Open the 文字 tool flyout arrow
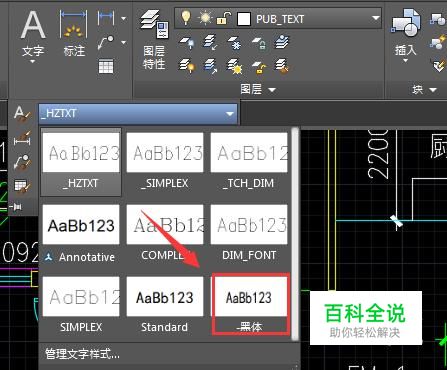 [x=33, y=61]
